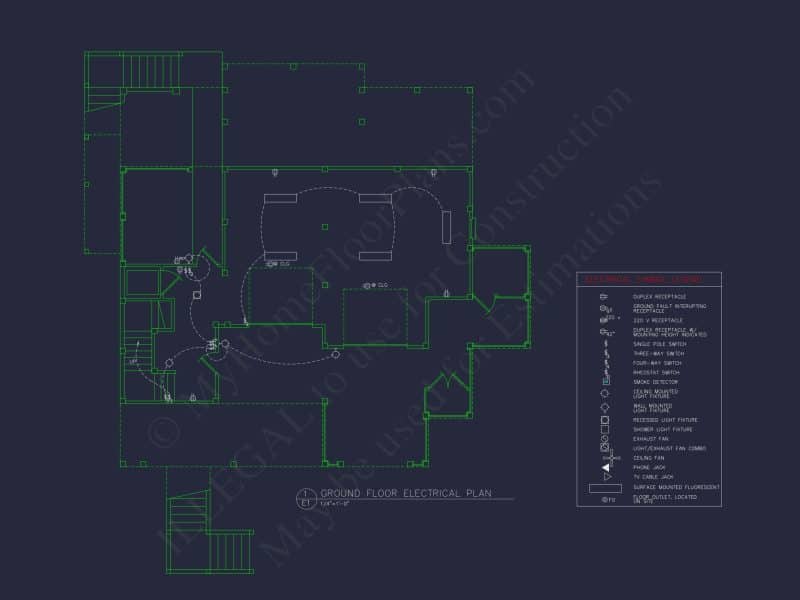
Task: Click the vertical fluorescent fixture on the plan
Action: [x=446, y=227]
